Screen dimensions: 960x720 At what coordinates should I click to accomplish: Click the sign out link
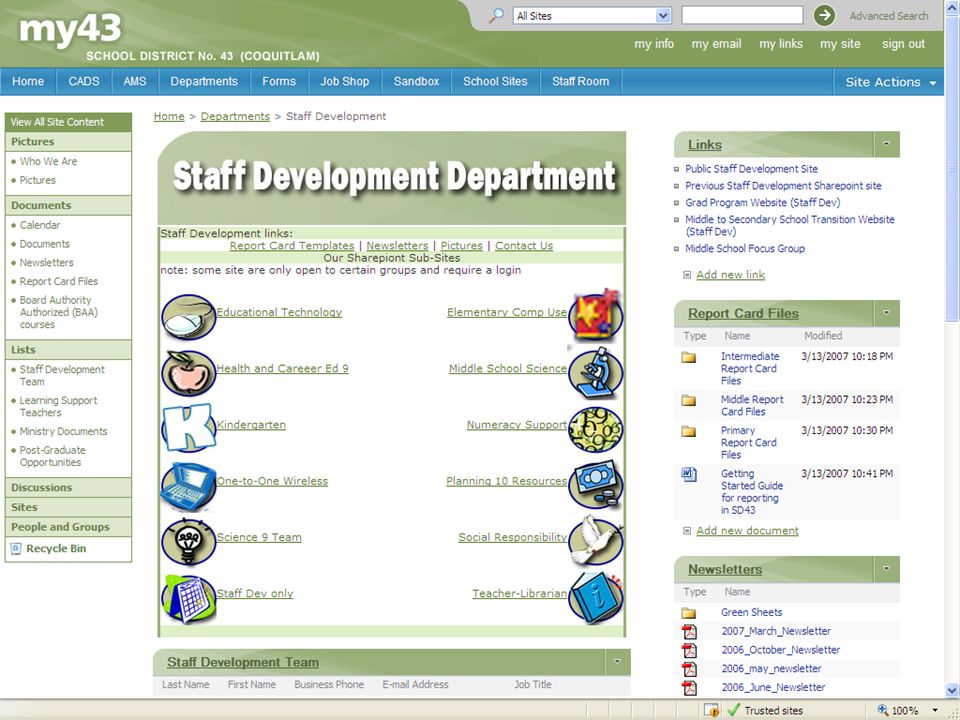(903, 44)
